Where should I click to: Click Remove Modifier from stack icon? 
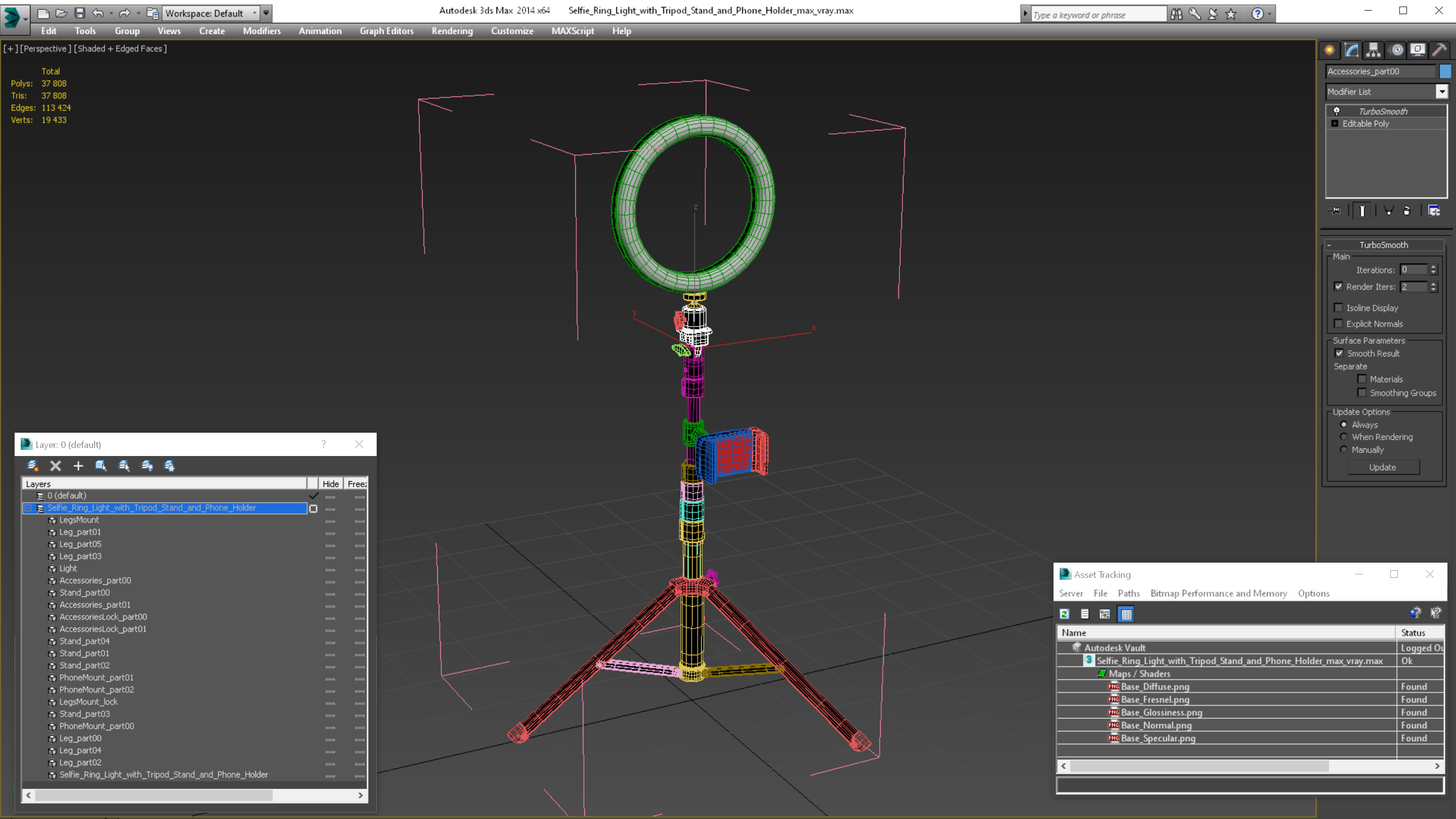pyautogui.click(x=1407, y=211)
